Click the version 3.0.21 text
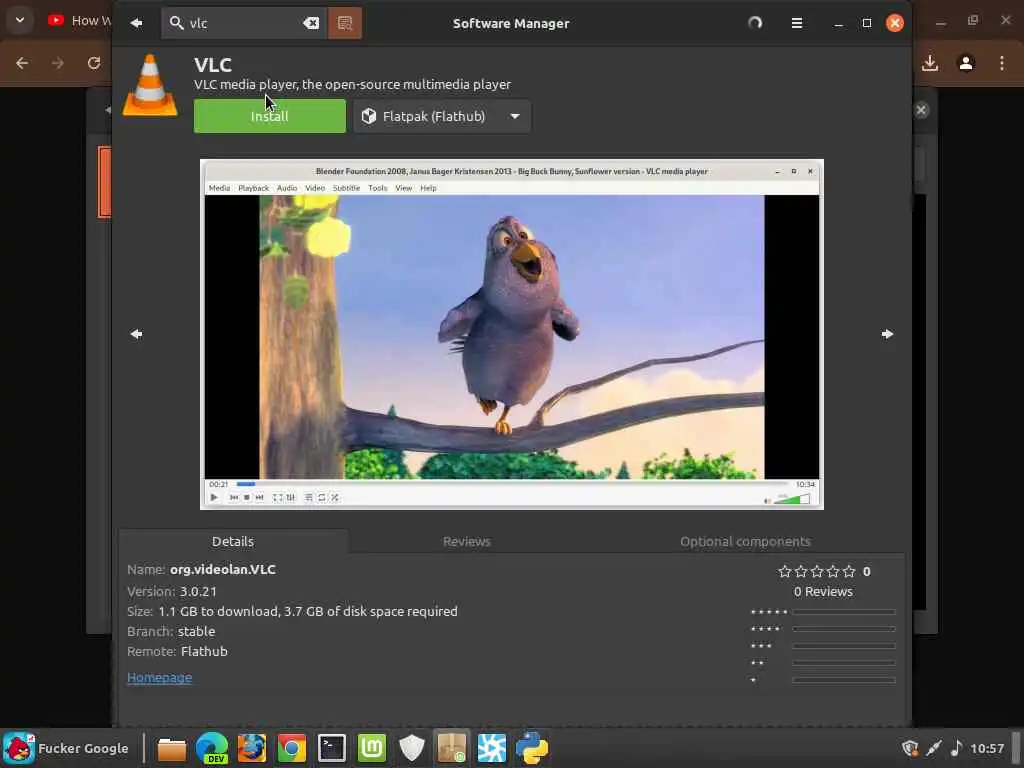The image size is (1024, 768). 199,592
